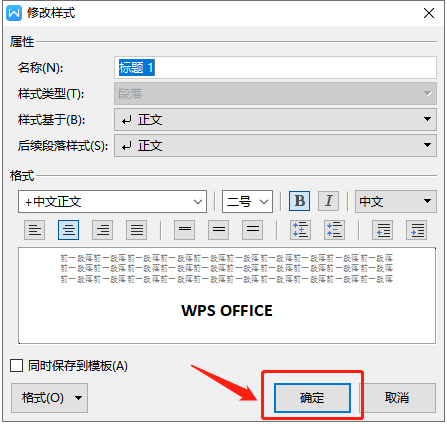Set single line spacing icon
This screenshot has width=447, height=424.
184,230
